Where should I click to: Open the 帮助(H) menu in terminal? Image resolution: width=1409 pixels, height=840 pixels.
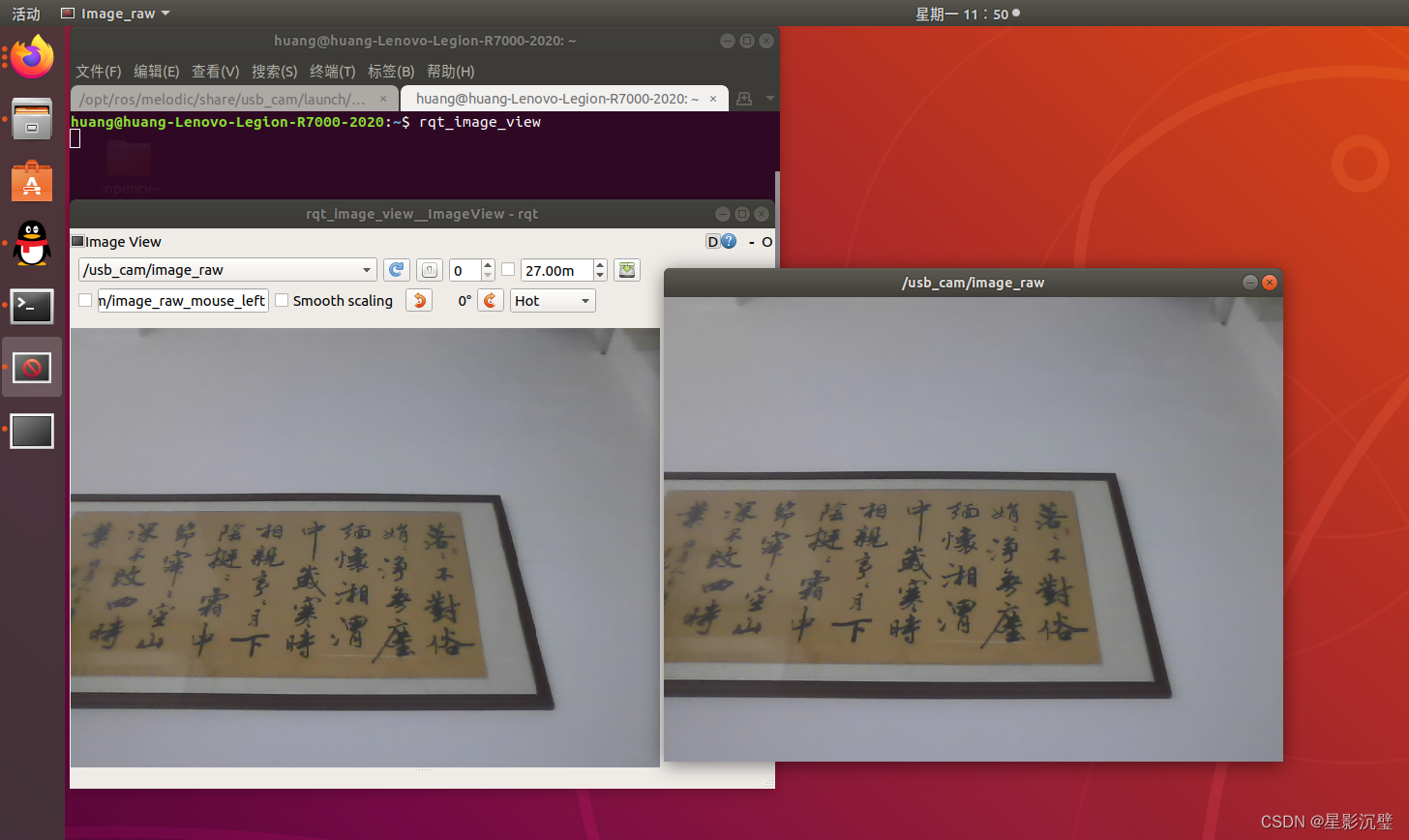click(451, 72)
